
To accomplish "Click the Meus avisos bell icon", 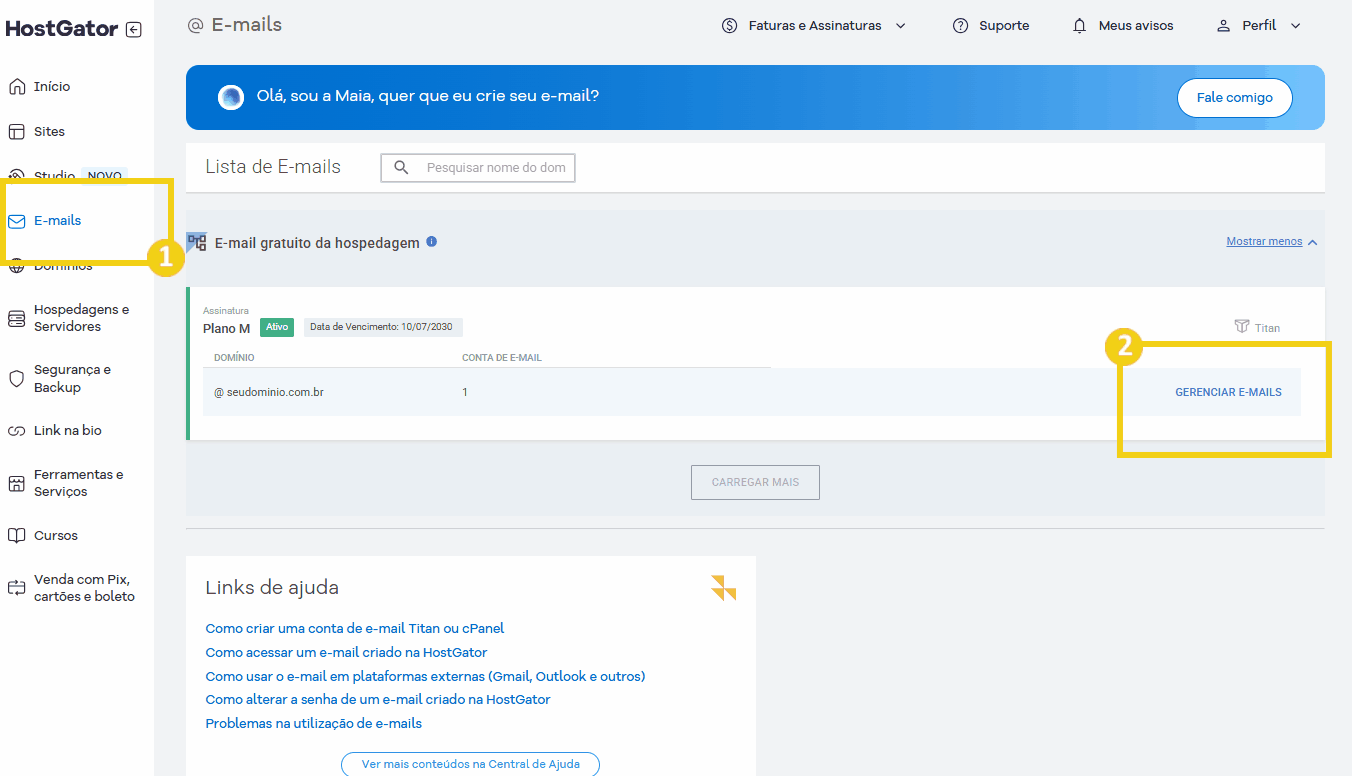I will click(1079, 25).
